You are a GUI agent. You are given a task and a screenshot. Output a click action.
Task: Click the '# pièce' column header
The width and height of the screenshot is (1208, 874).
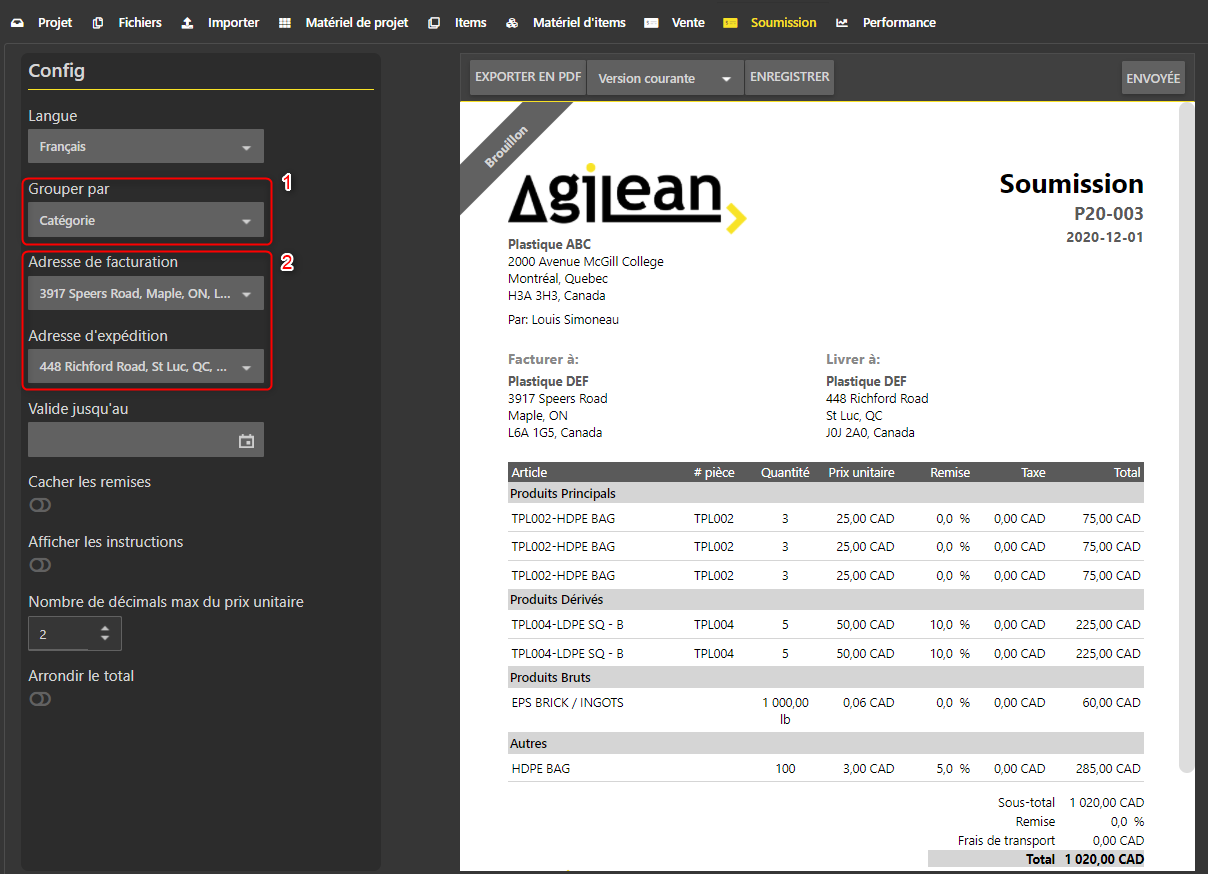click(x=714, y=472)
